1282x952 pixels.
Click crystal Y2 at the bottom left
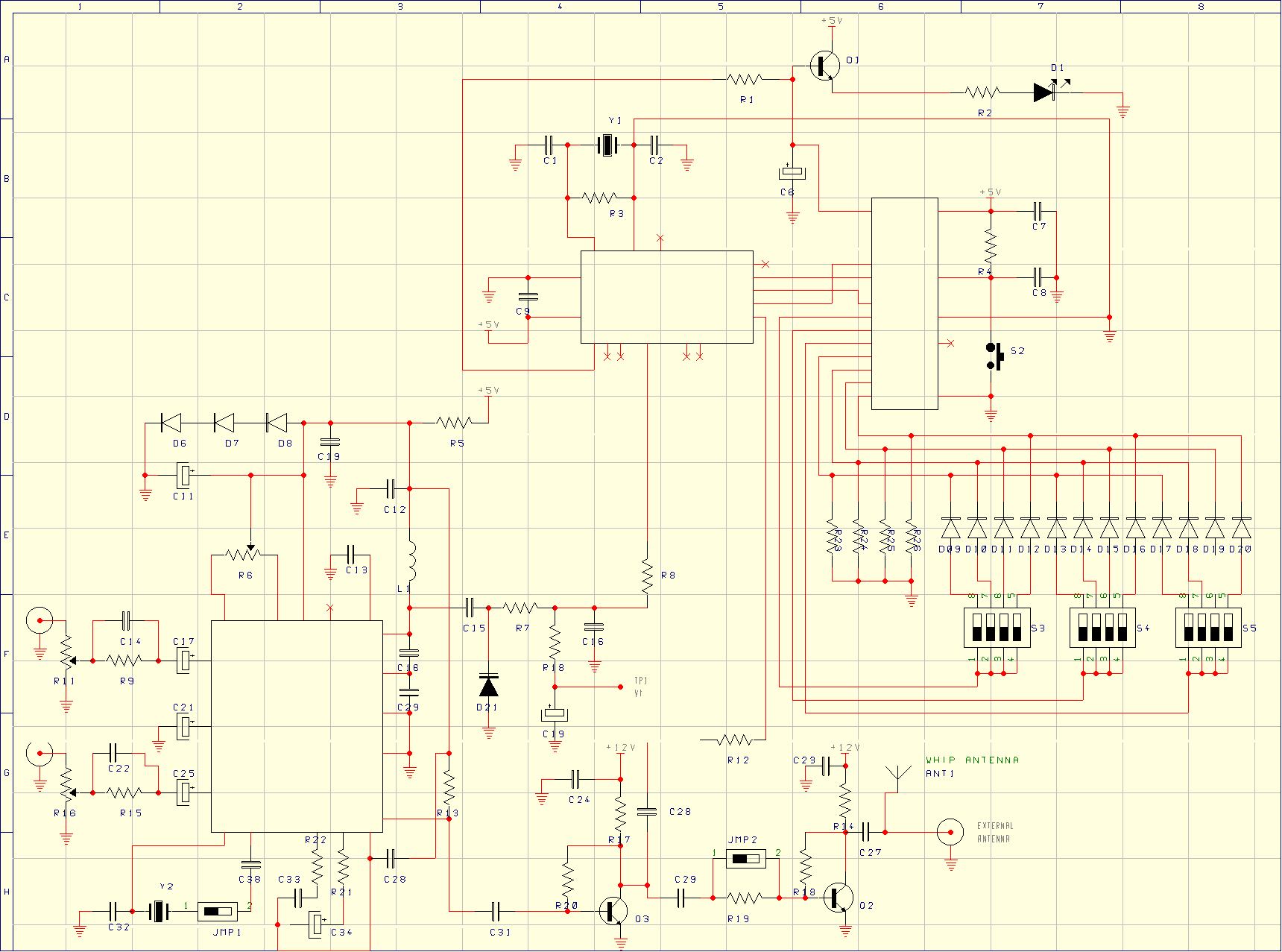point(160,911)
